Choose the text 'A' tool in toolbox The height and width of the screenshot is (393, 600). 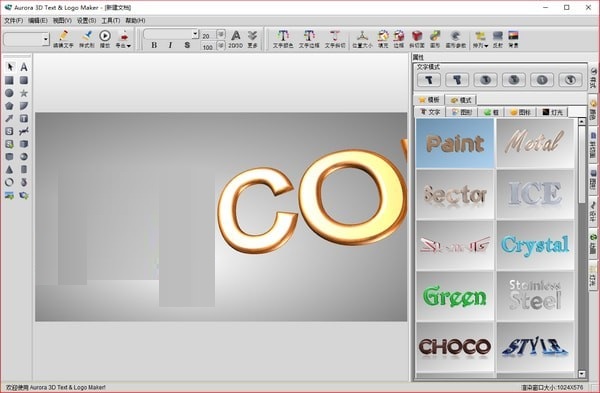(x=24, y=67)
